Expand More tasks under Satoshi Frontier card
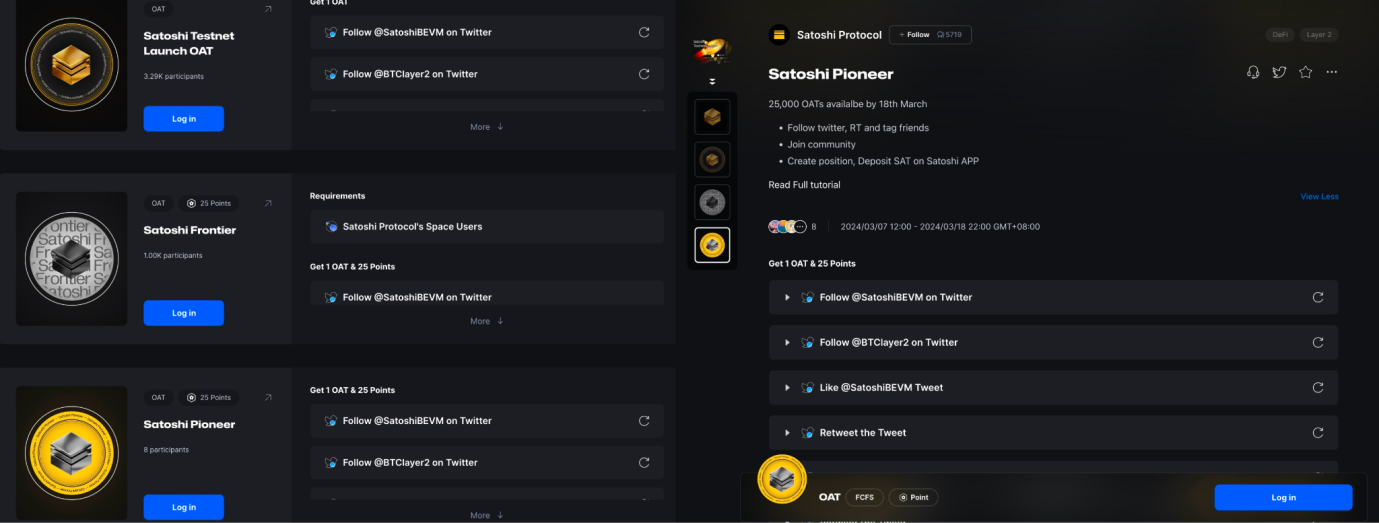The height and width of the screenshot is (523, 1379). pos(487,321)
